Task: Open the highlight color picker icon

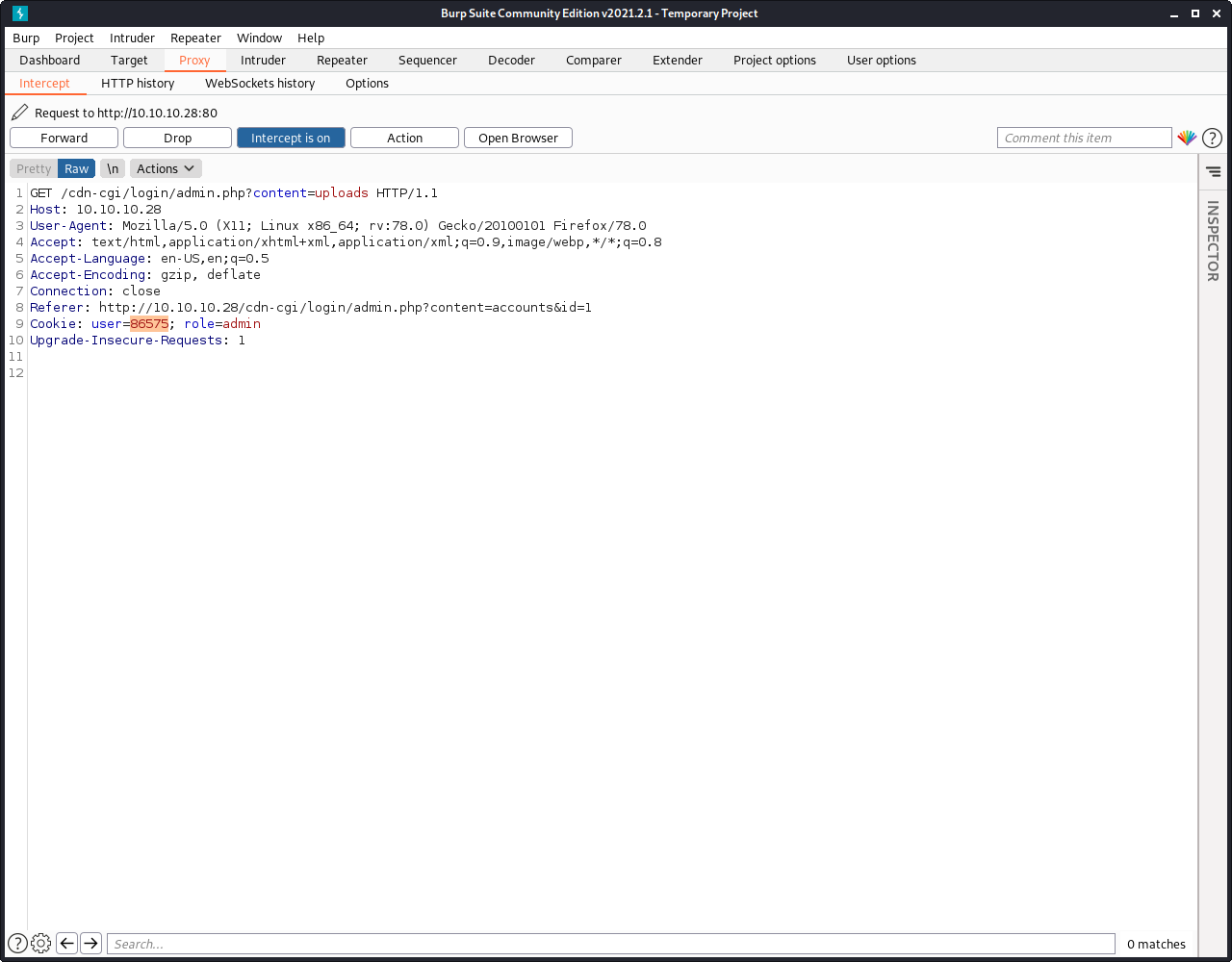Action: [x=1187, y=138]
